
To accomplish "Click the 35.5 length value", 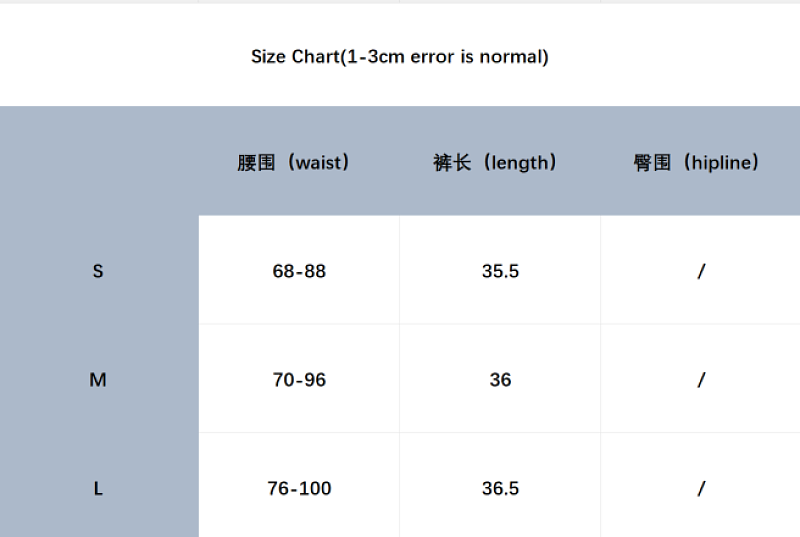I will point(500,271).
